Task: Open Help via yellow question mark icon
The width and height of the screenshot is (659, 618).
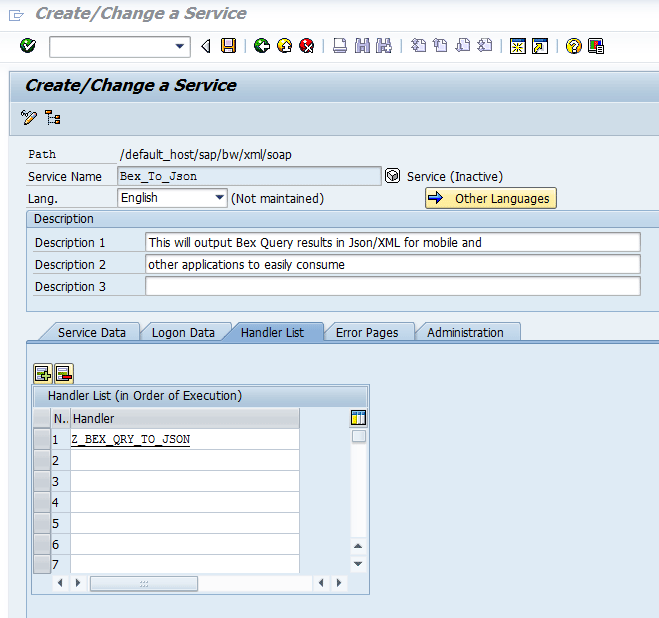Action: (x=573, y=46)
